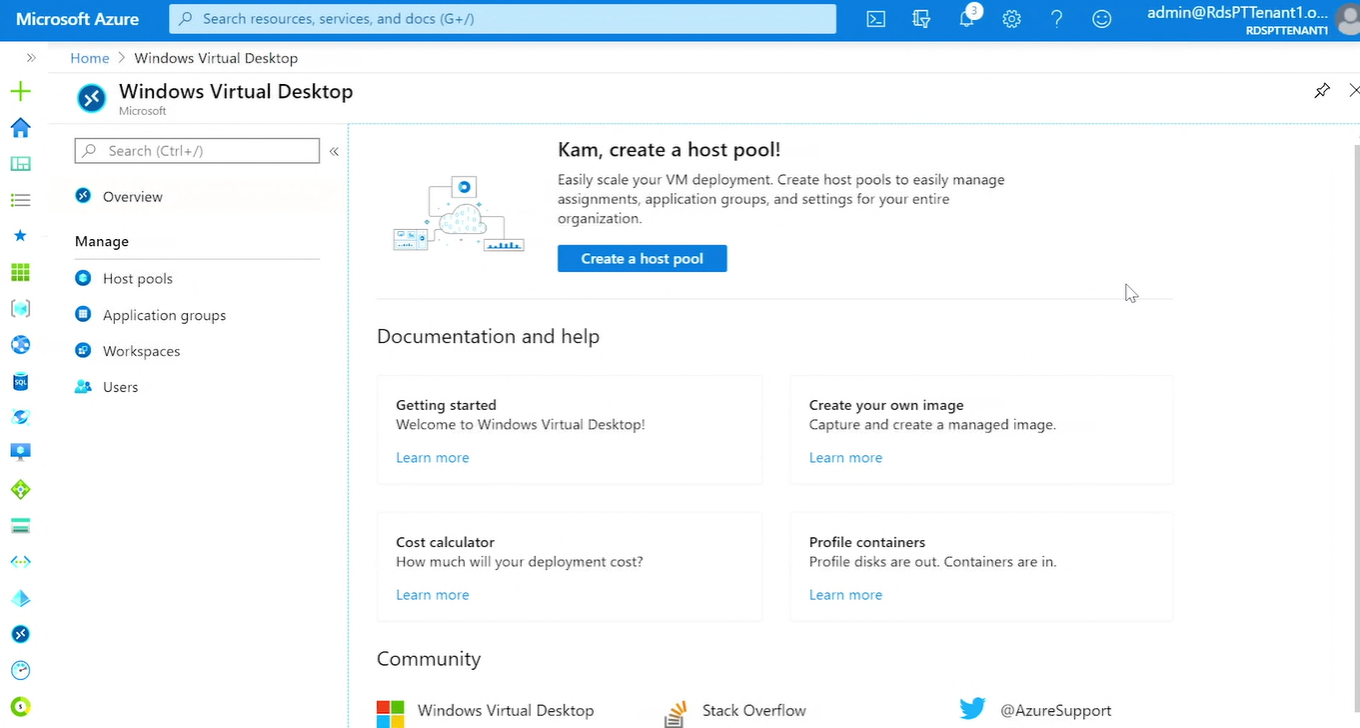Go to Home with the house icon
Screen dimensions: 1360x728
[x=20, y=127]
